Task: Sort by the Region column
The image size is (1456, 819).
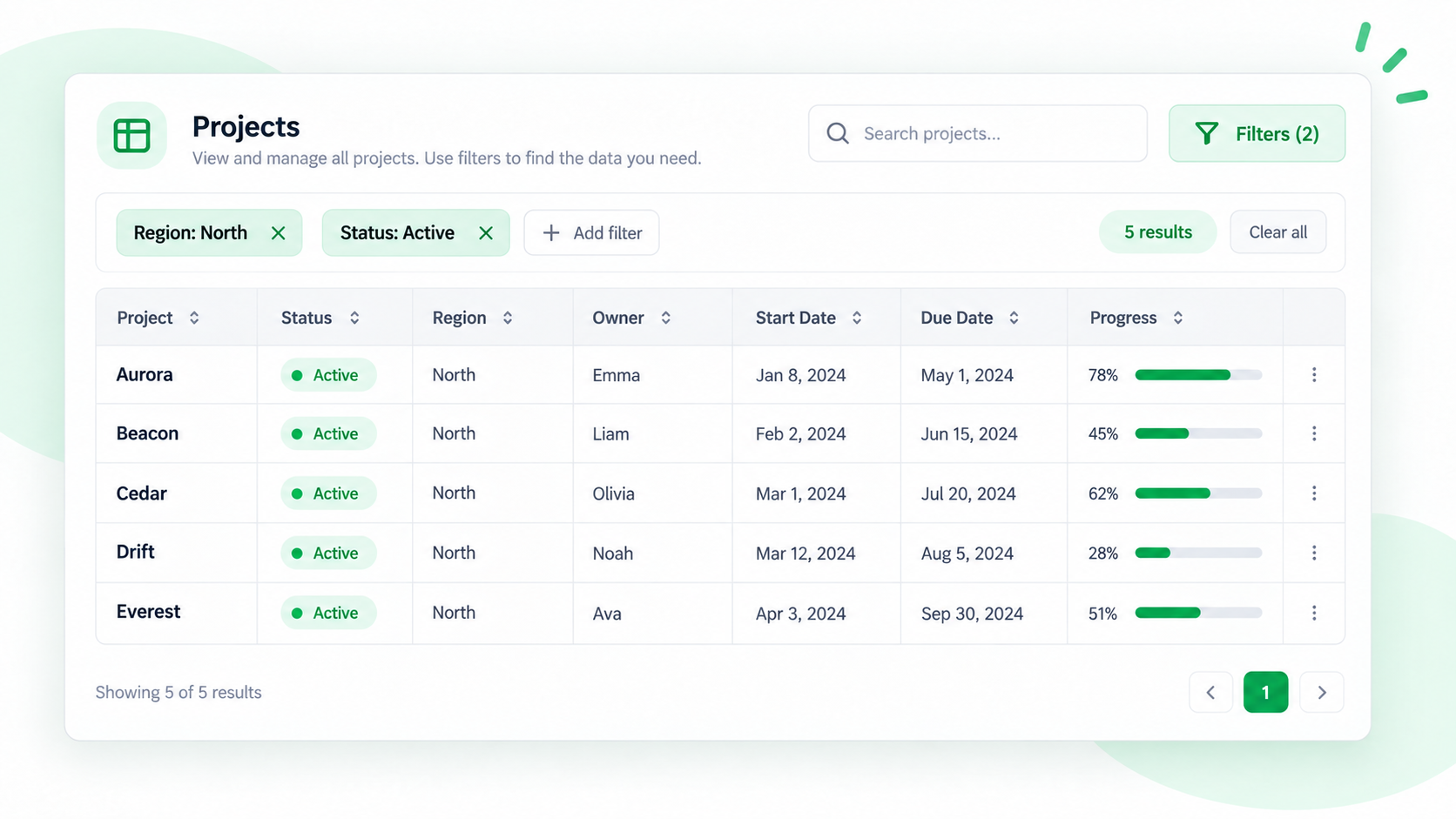Action: coord(508,318)
